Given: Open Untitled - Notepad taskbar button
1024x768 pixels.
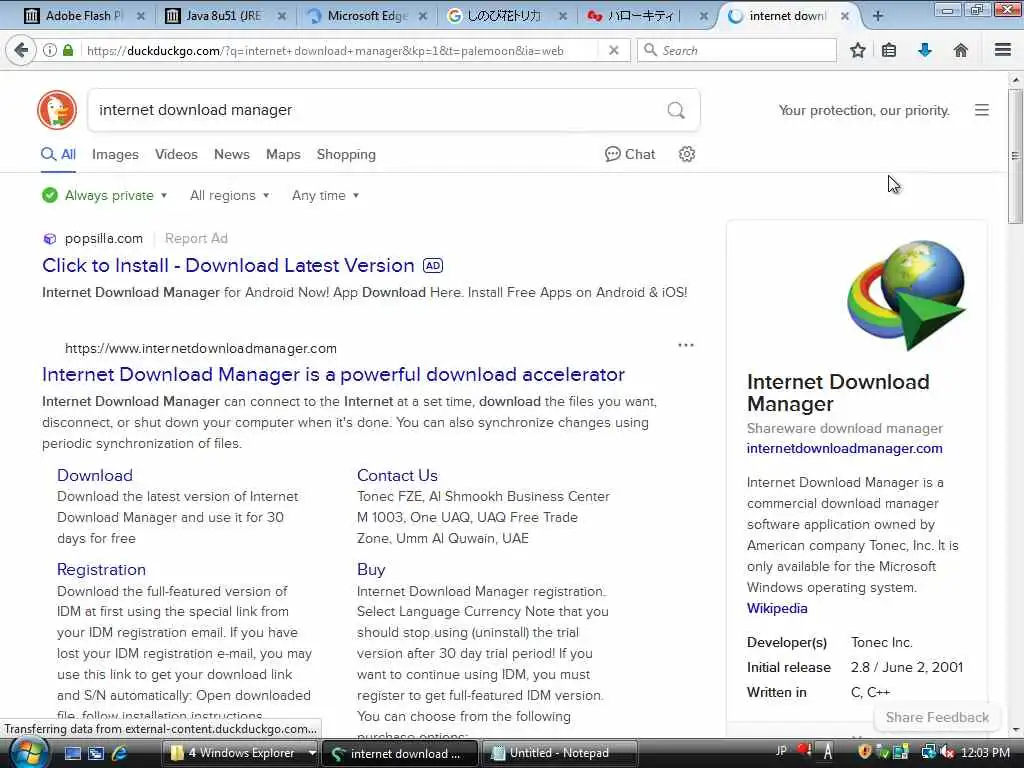Looking at the screenshot, I should (558, 753).
